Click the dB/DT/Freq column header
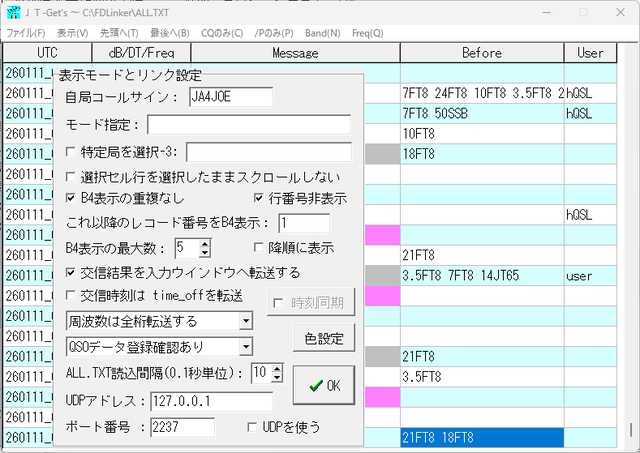 pyautogui.click(x=142, y=53)
